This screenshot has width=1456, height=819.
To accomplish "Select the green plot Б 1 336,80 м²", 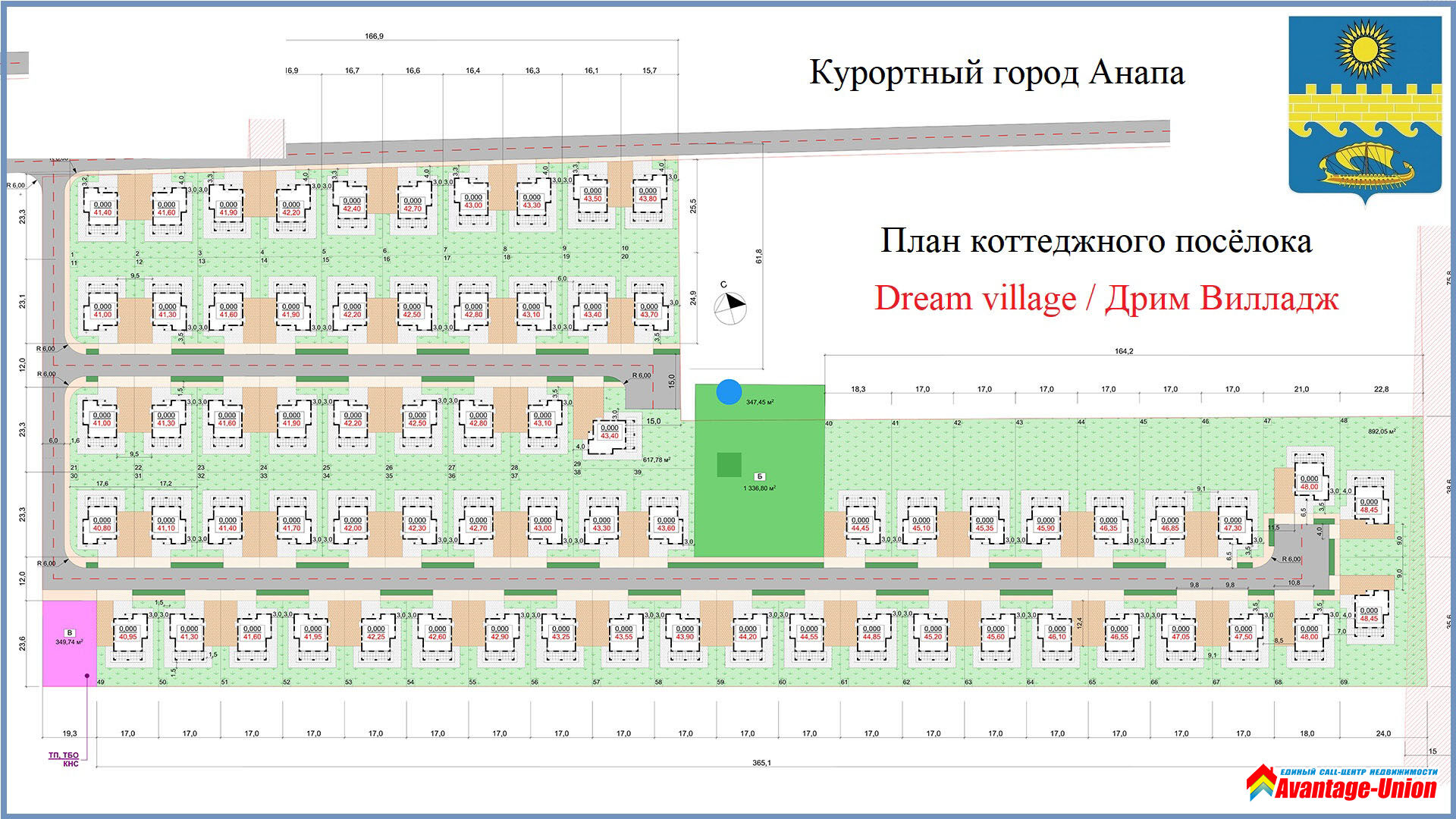I will click(759, 470).
